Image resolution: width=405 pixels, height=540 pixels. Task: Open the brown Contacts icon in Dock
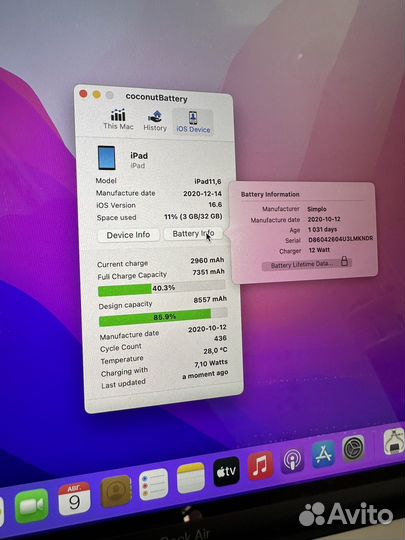coord(116,491)
